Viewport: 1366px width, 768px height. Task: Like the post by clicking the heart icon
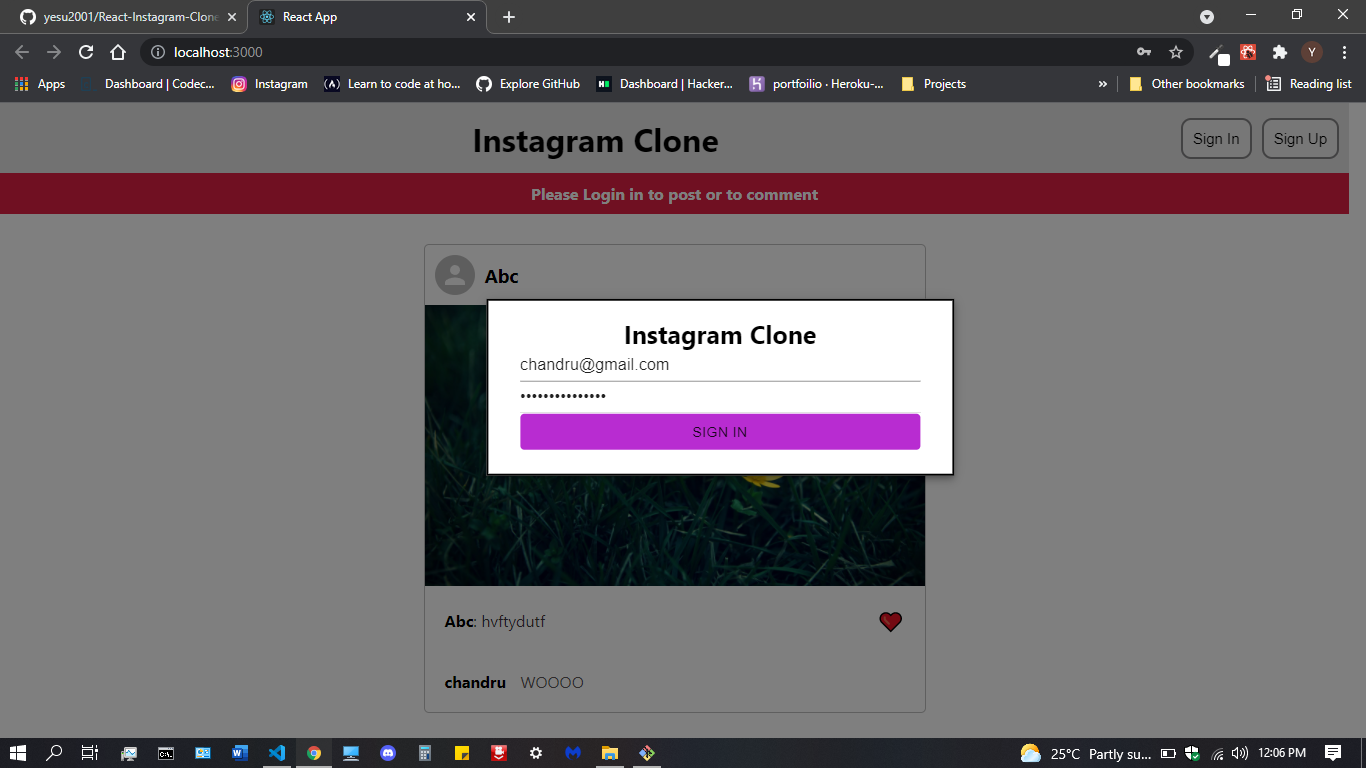[890, 621]
